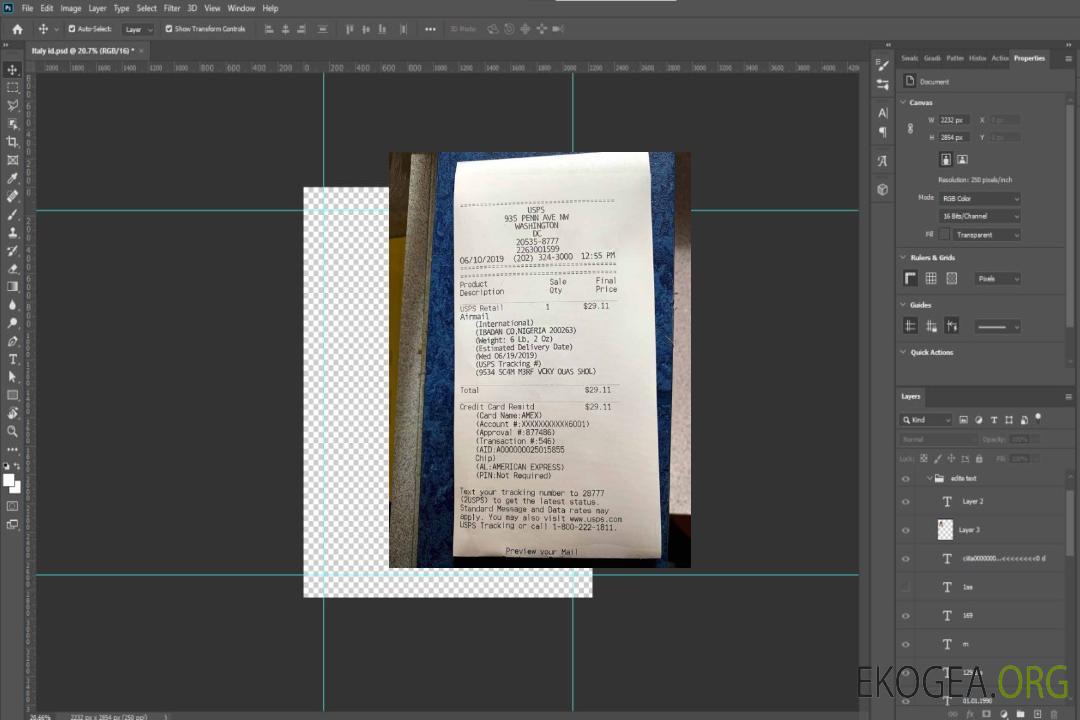Hide Layer 2 using its eye icon
1080x720 pixels.
point(906,502)
